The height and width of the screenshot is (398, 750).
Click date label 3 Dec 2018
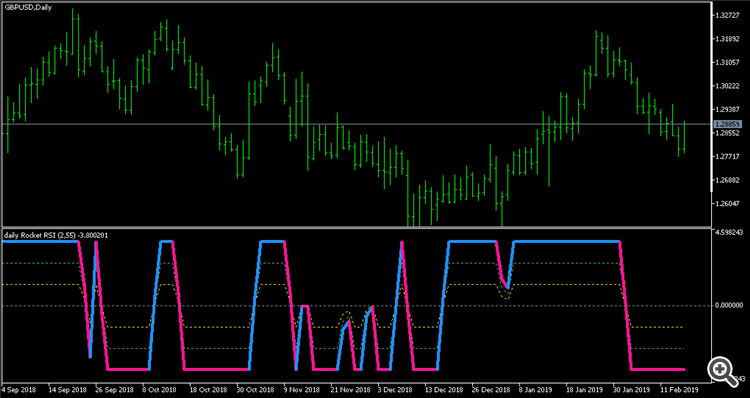396,390
